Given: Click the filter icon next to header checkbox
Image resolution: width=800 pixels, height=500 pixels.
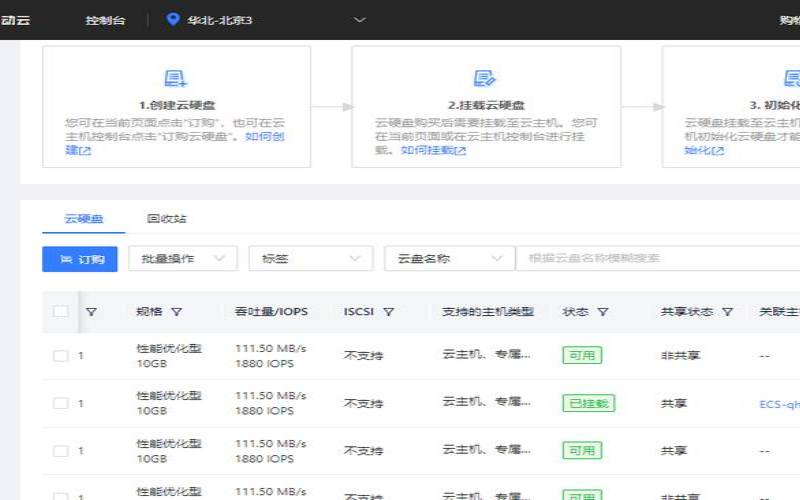Looking at the screenshot, I should tap(91, 312).
